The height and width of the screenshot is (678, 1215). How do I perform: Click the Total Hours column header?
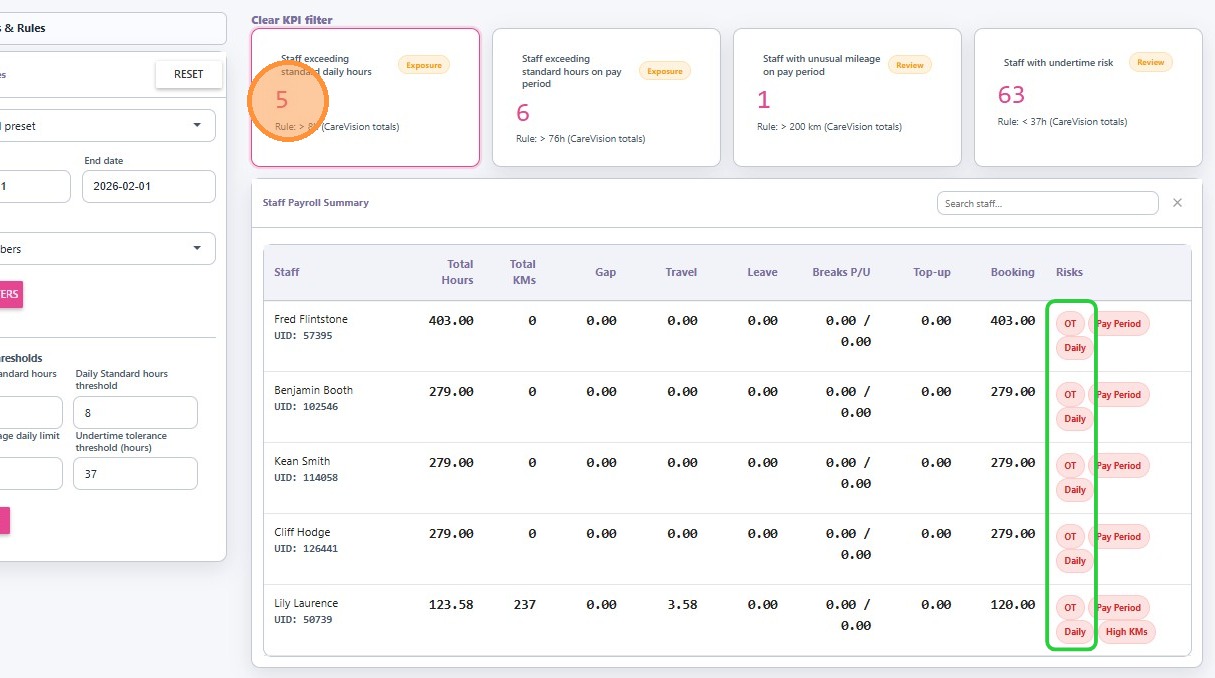coord(457,272)
